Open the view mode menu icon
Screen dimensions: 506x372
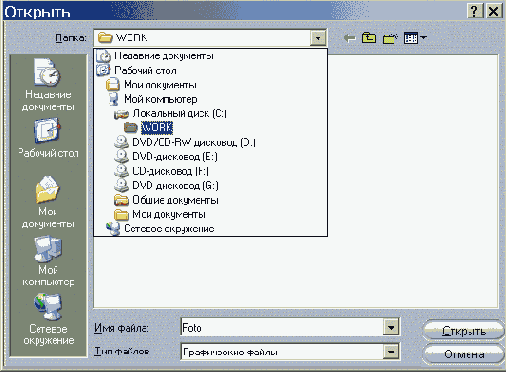pos(415,38)
